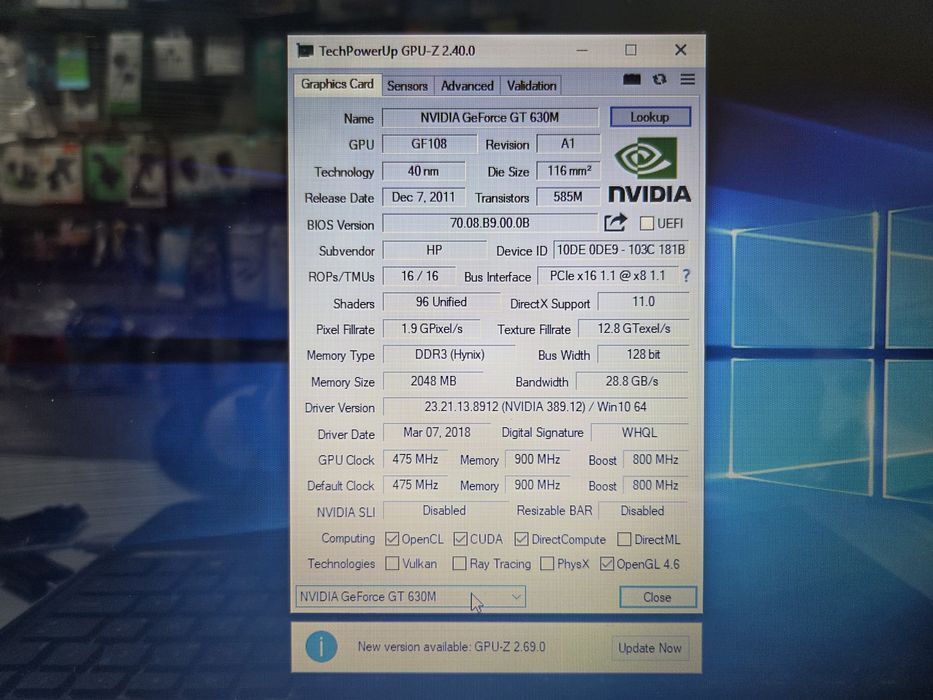Click the Update Now button
The width and height of the screenshot is (933, 700).
650,648
